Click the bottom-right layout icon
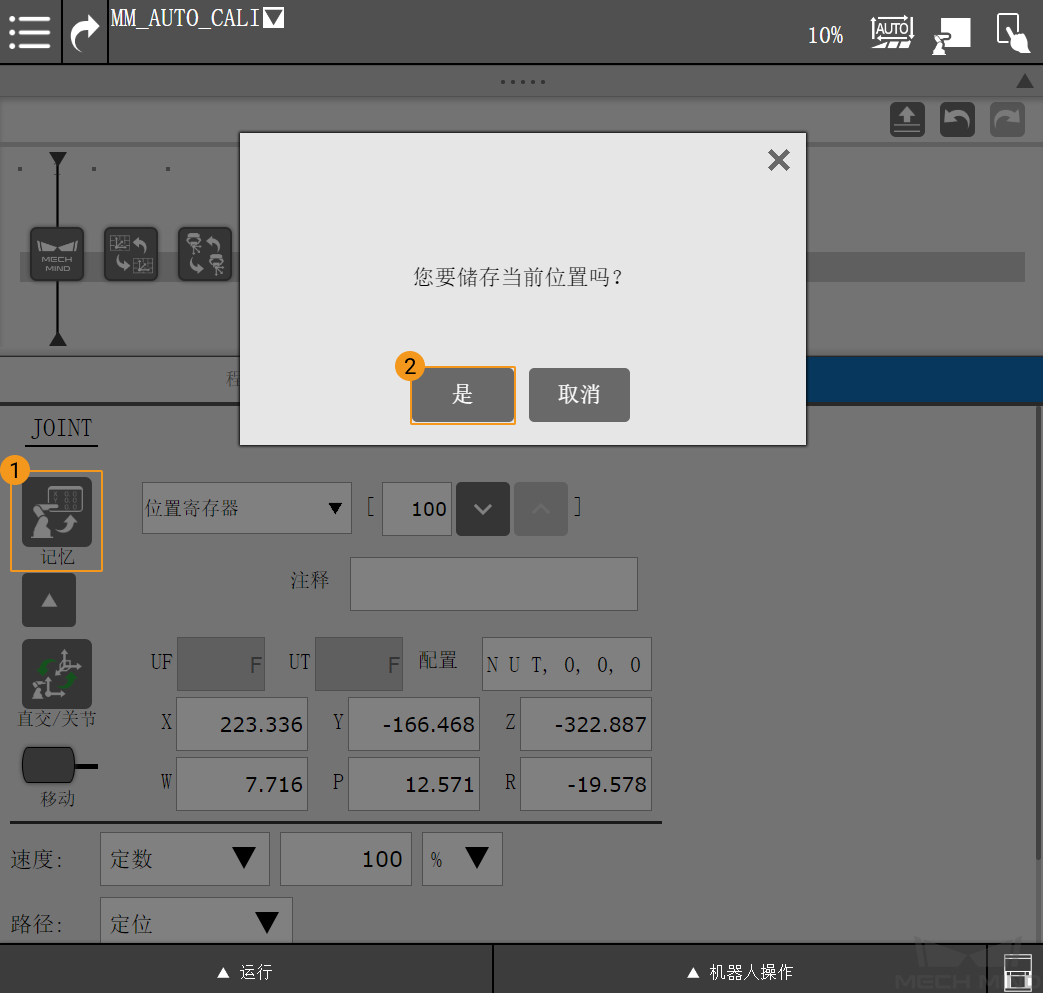The height and width of the screenshot is (993, 1043). (1016, 971)
